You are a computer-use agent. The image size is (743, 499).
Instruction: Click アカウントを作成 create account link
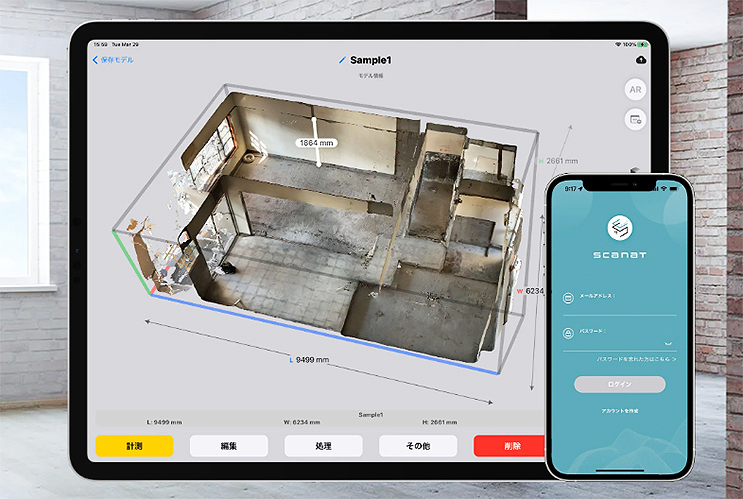point(619,411)
